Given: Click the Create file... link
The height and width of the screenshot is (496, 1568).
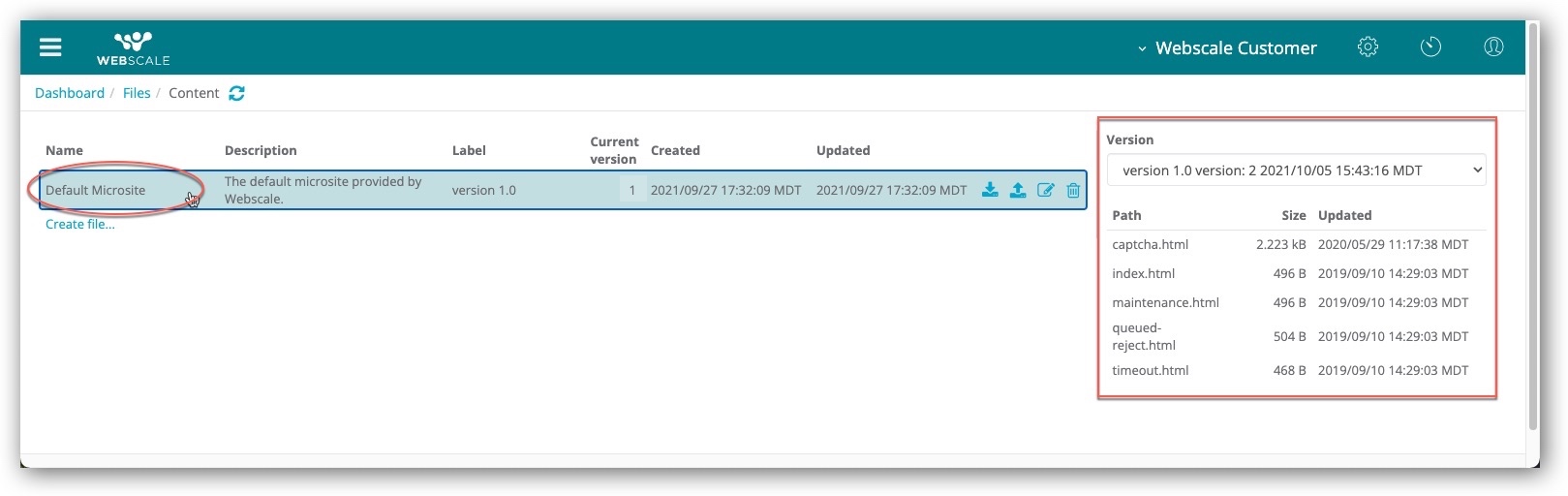Looking at the screenshot, I should [x=80, y=224].
